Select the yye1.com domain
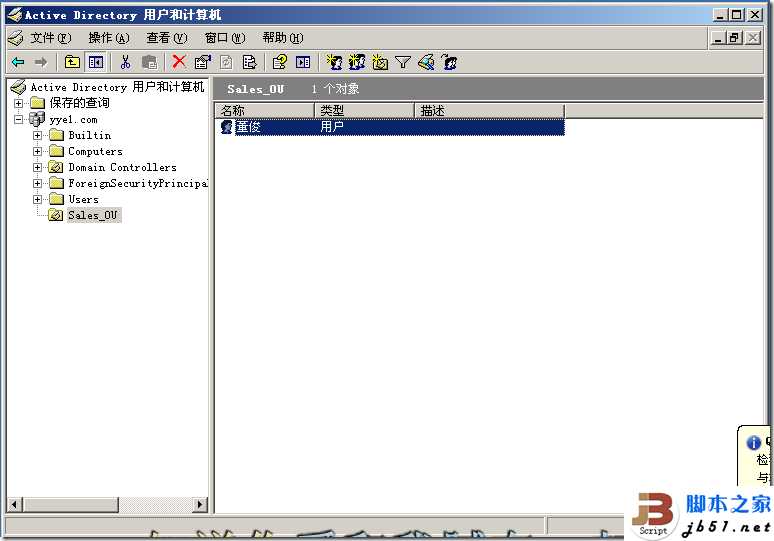The width and height of the screenshot is (774, 541). [73, 119]
